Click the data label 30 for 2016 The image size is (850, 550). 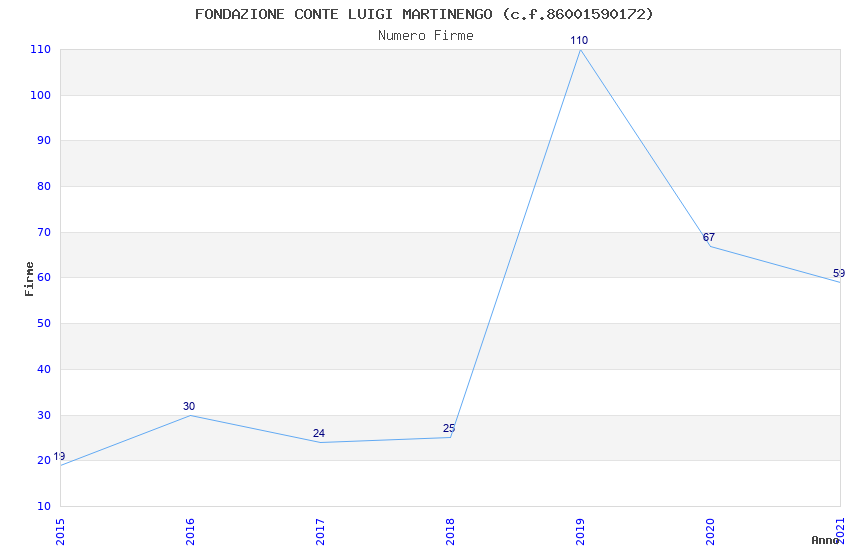[x=189, y=406]
